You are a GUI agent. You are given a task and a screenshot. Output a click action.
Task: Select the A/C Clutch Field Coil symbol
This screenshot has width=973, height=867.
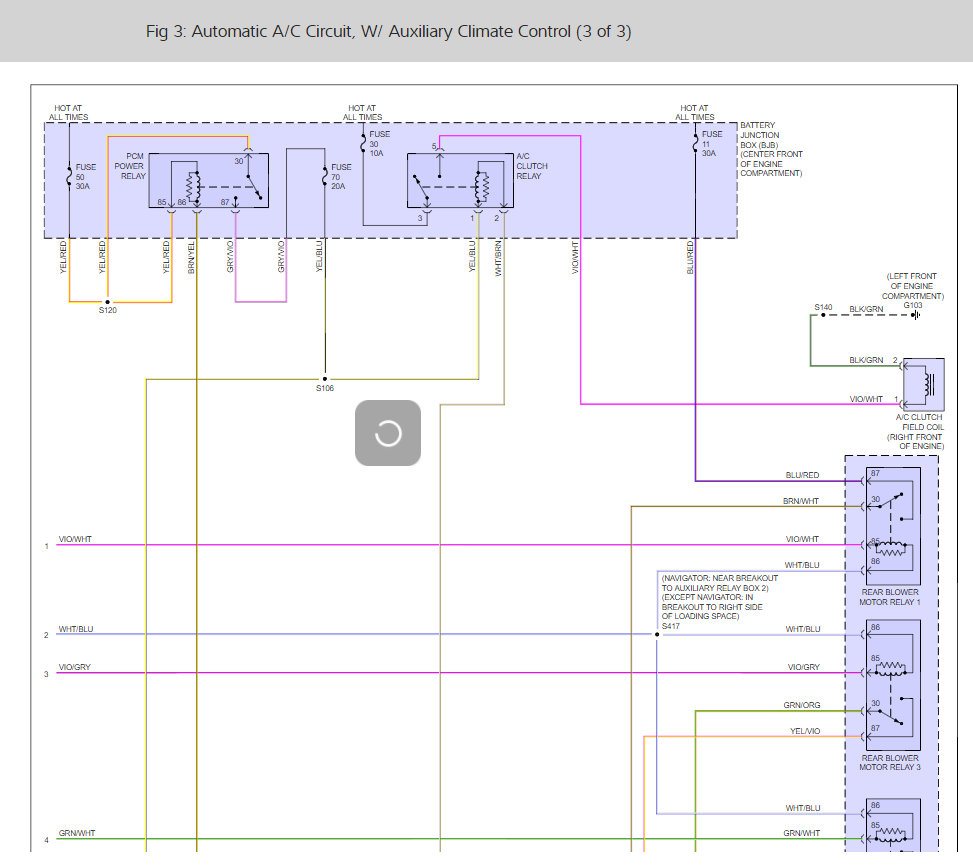point(923,385)
